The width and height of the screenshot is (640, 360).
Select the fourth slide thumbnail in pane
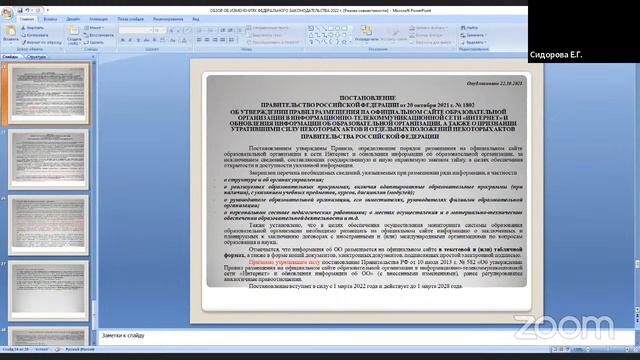[x=48, y=291]
